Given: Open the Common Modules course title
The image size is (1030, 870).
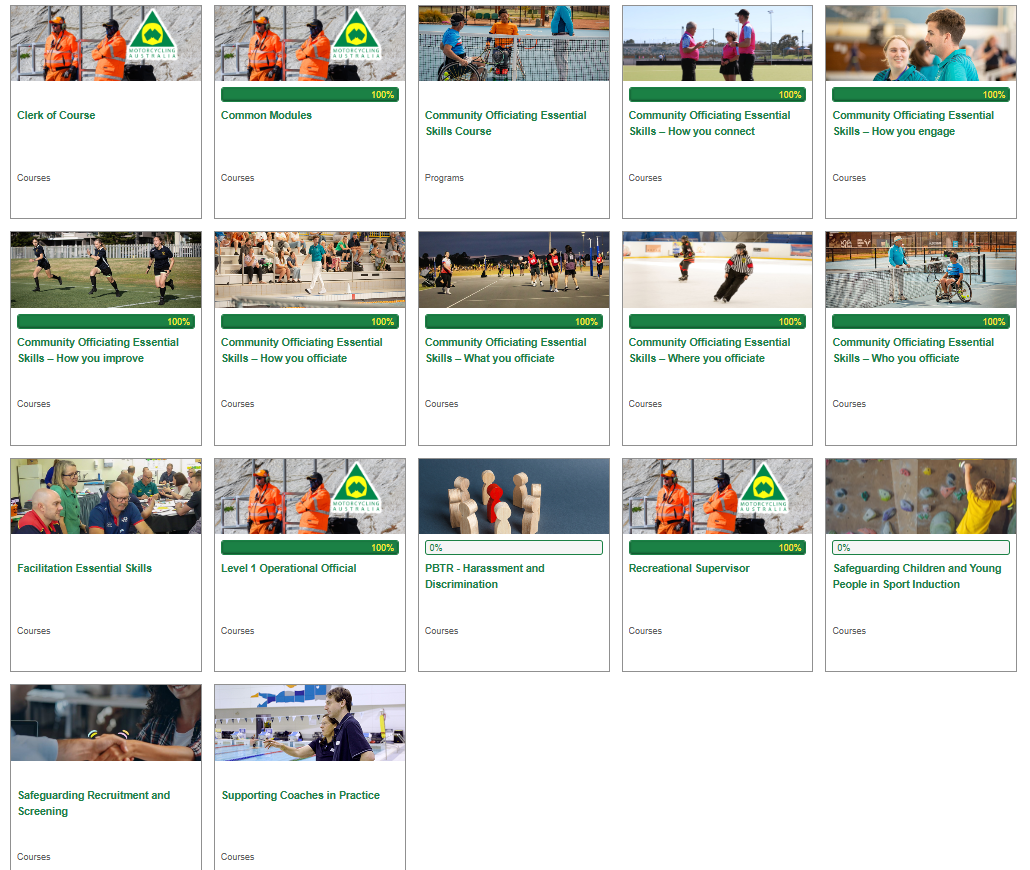Looking at the screenshot, I should [x=266, y=115].
